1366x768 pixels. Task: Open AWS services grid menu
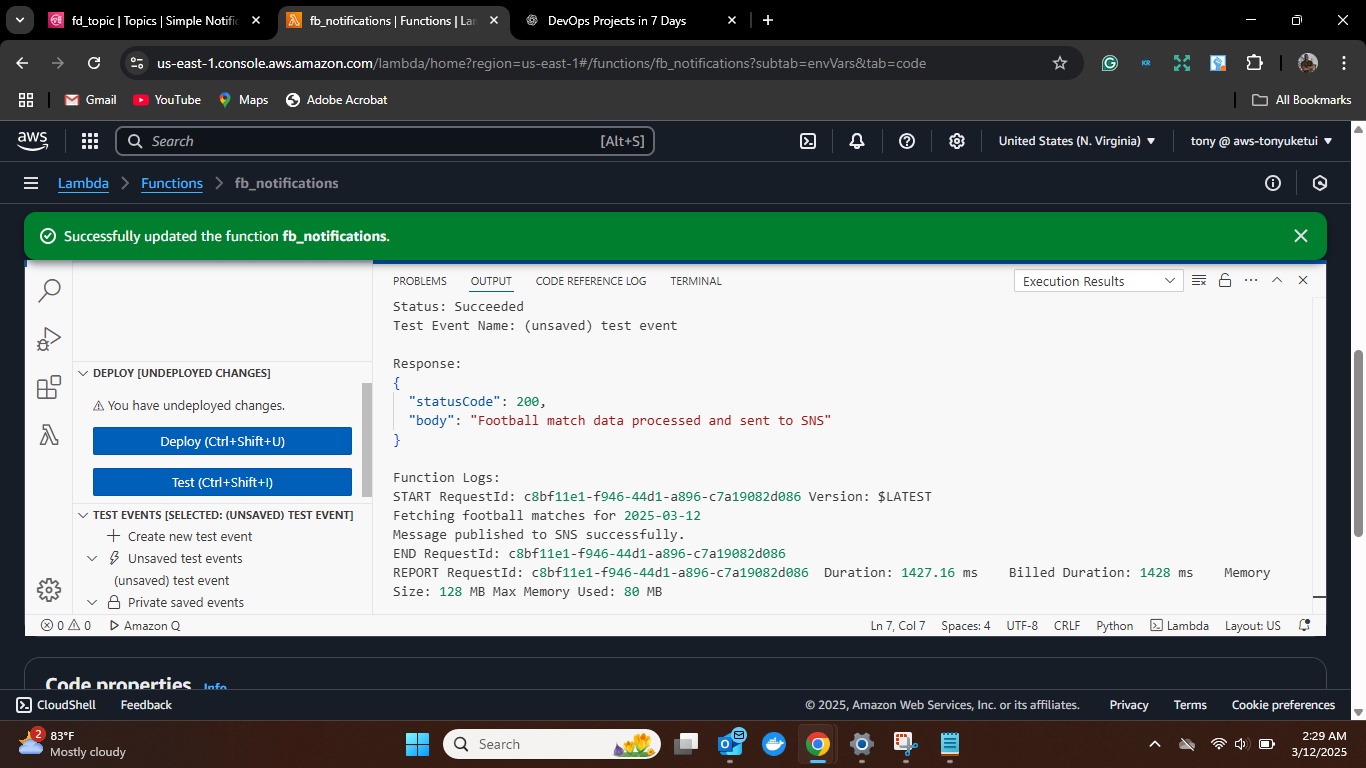click(x=90, y=141)
